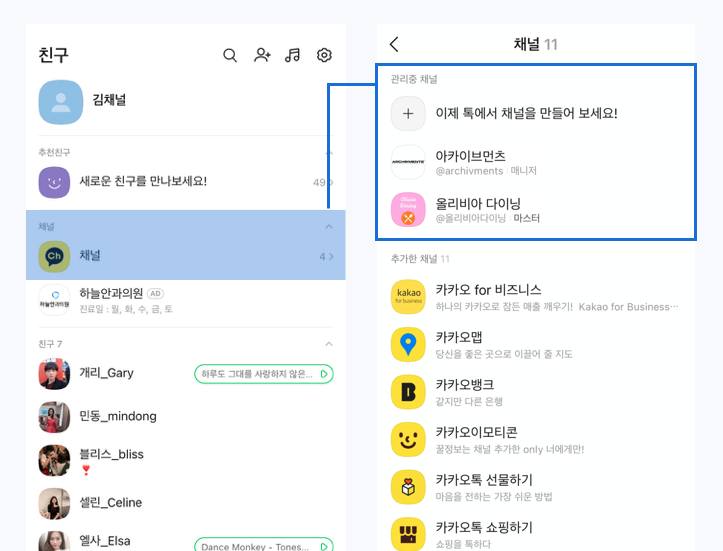Click the plus icon to create channel
Screen dimensions: 723x551
coord(408,114)
